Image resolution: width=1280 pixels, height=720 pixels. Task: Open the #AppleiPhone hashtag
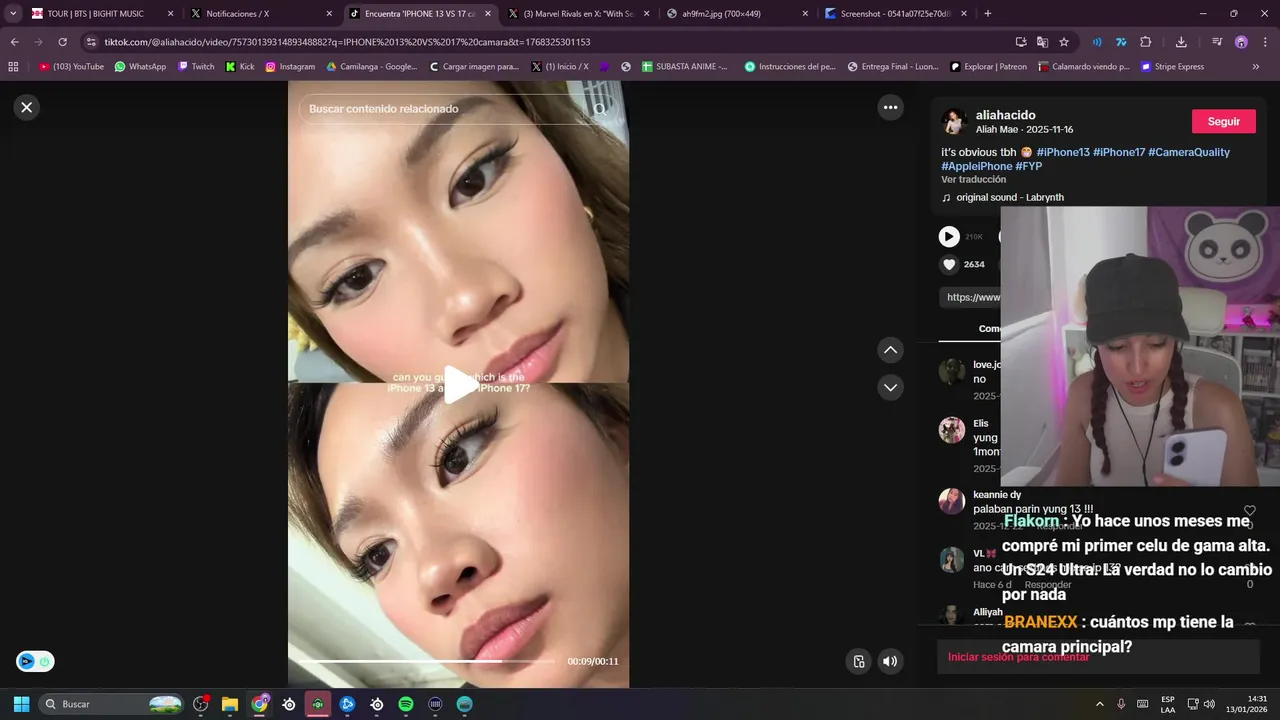[x=976, y=166]
